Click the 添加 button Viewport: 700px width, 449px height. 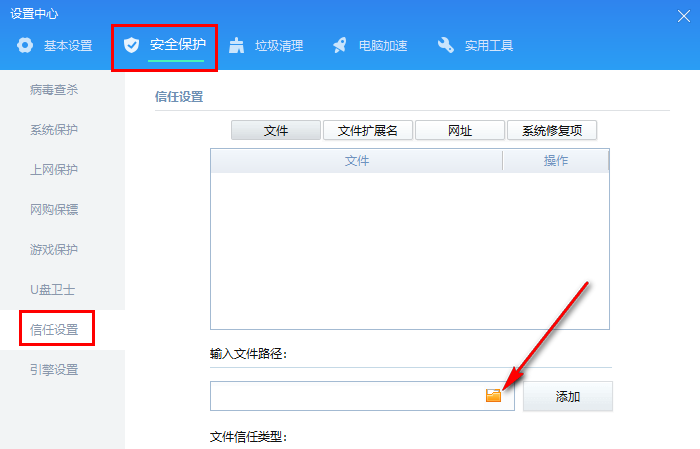[568, 396]
